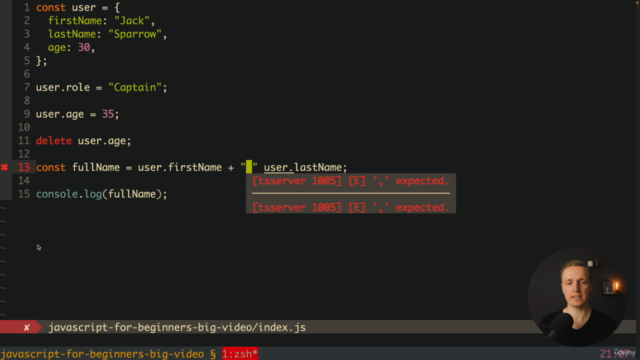The height and width of the screenshot is (360, 640).
Task: Select the 1:zsh tmux window tab
Action: pos(240,354)
